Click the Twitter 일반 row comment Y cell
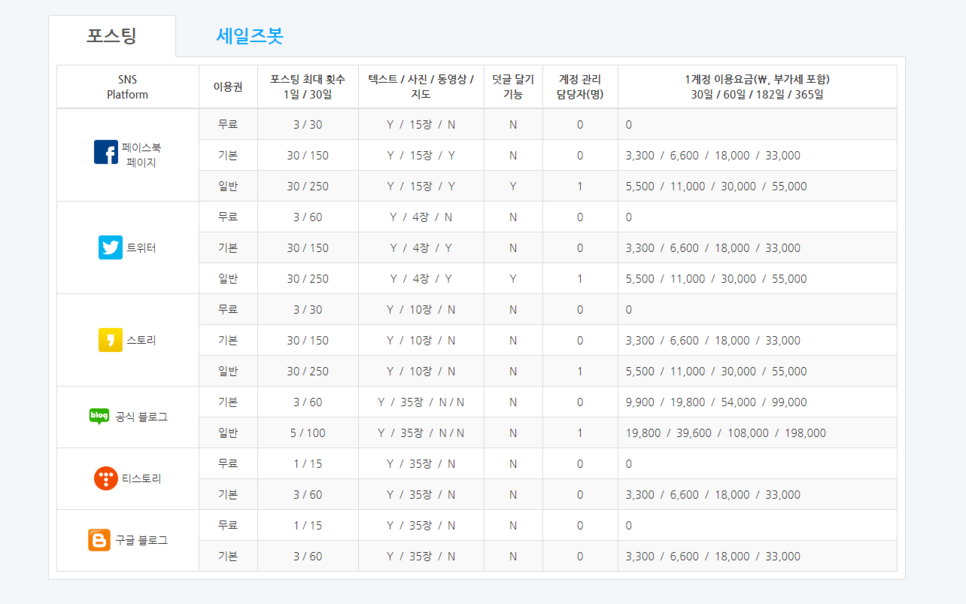966x604 pixels. click(x=513, y=279)
